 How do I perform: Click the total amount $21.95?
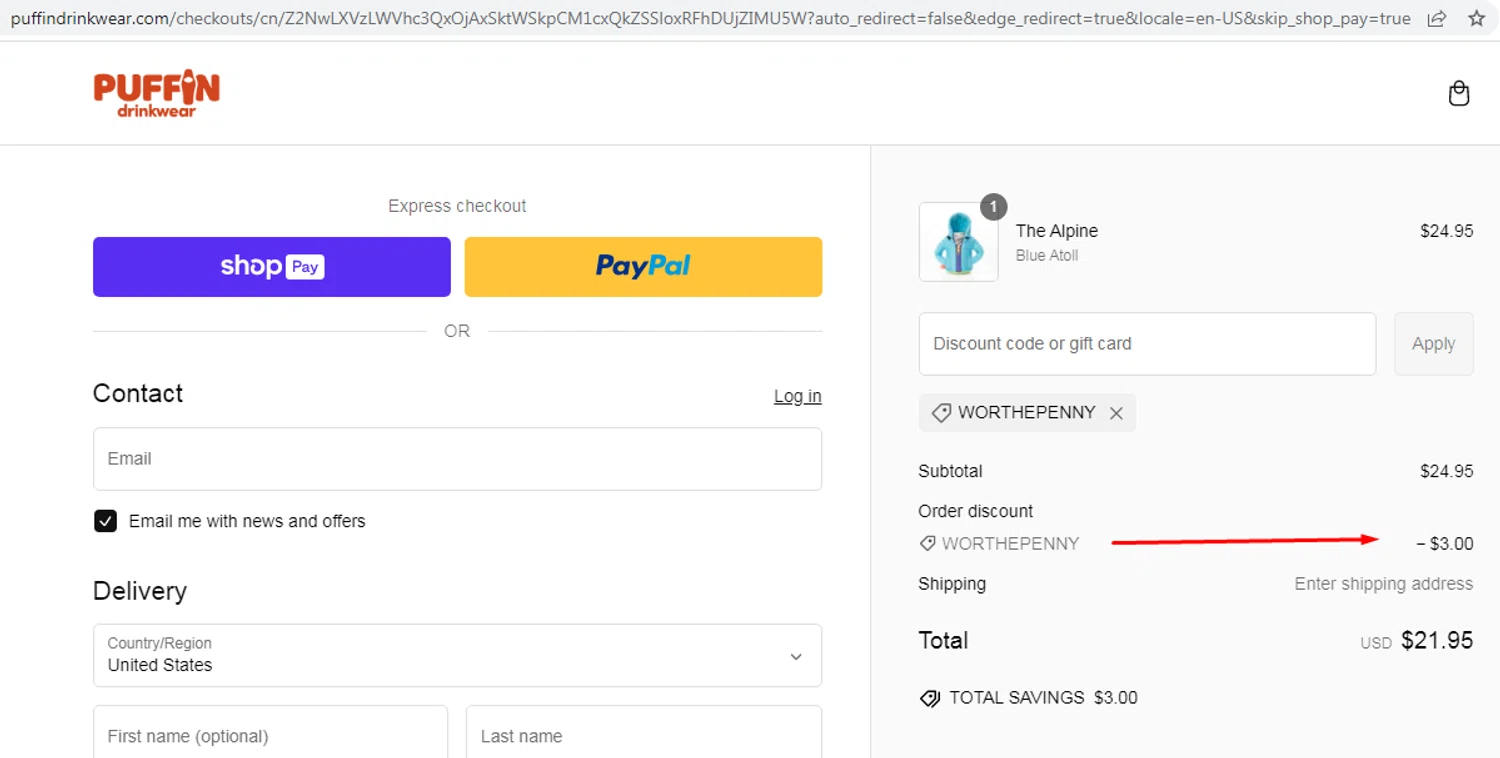[1437, 641]
